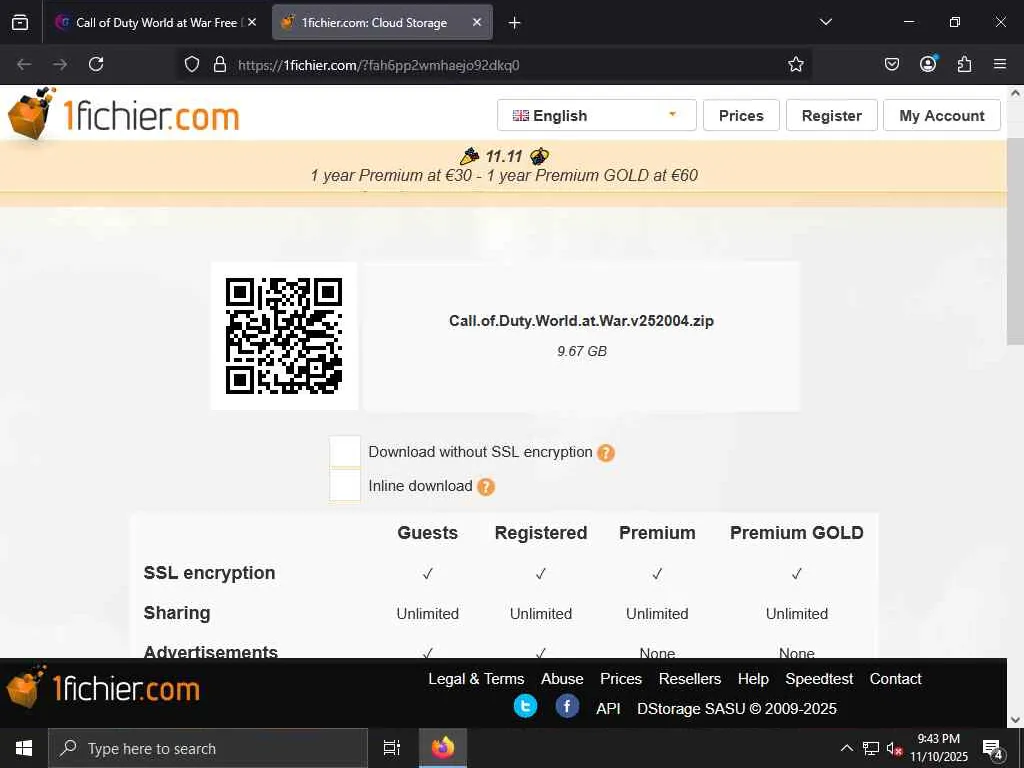
Task: Enable Inline download checkbox
Action: pyautogui.click(x=345, y=485)
